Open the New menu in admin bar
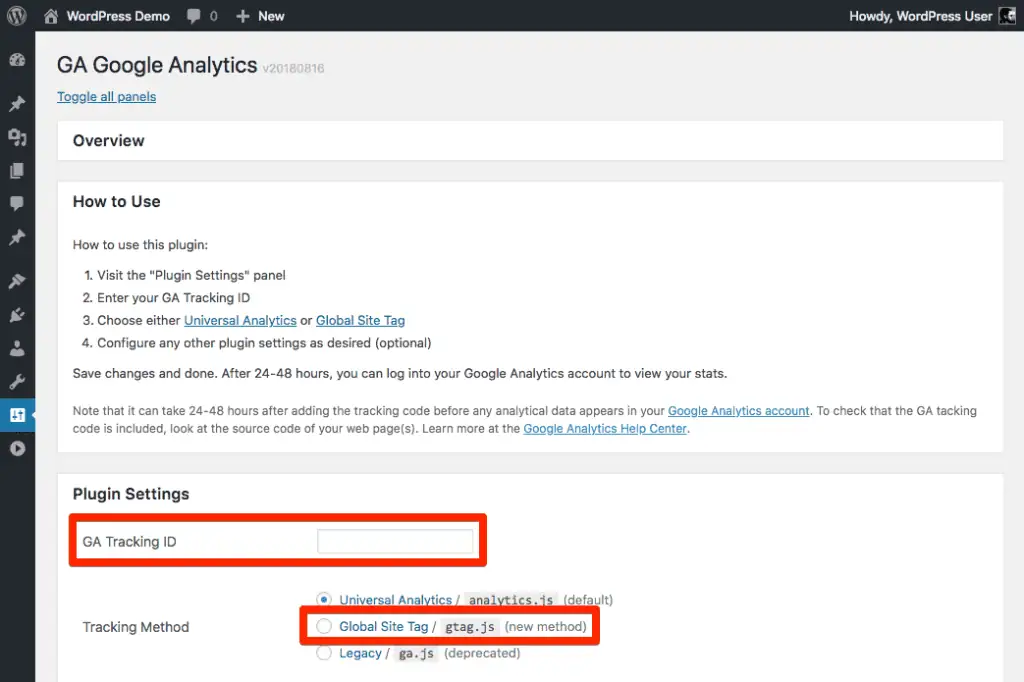The image size is (1024, 682). [x=259, y=16]
